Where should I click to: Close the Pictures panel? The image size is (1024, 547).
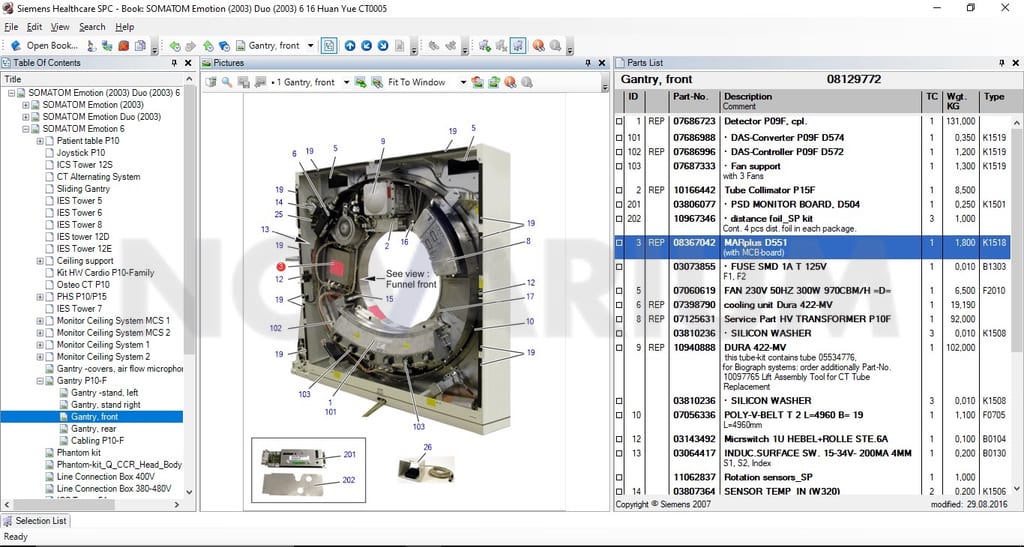pos(601,63)
